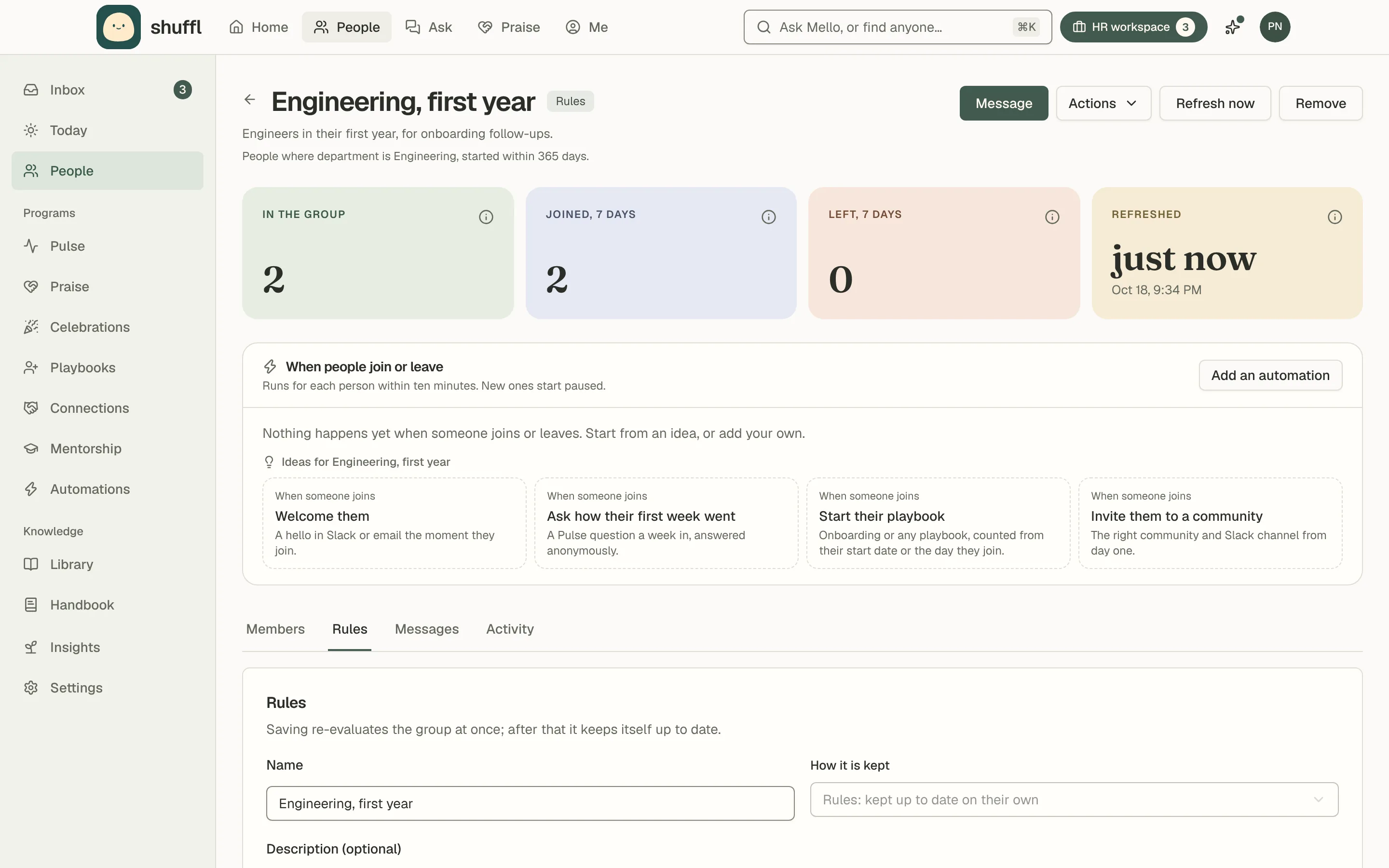Show info for the Joined, 7 days card
This screenshot has height=868, width=1389.
(769, 217)
